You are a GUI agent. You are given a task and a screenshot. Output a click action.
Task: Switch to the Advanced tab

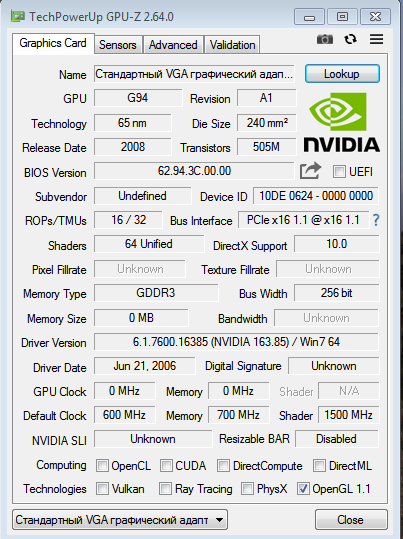[173, 45]
